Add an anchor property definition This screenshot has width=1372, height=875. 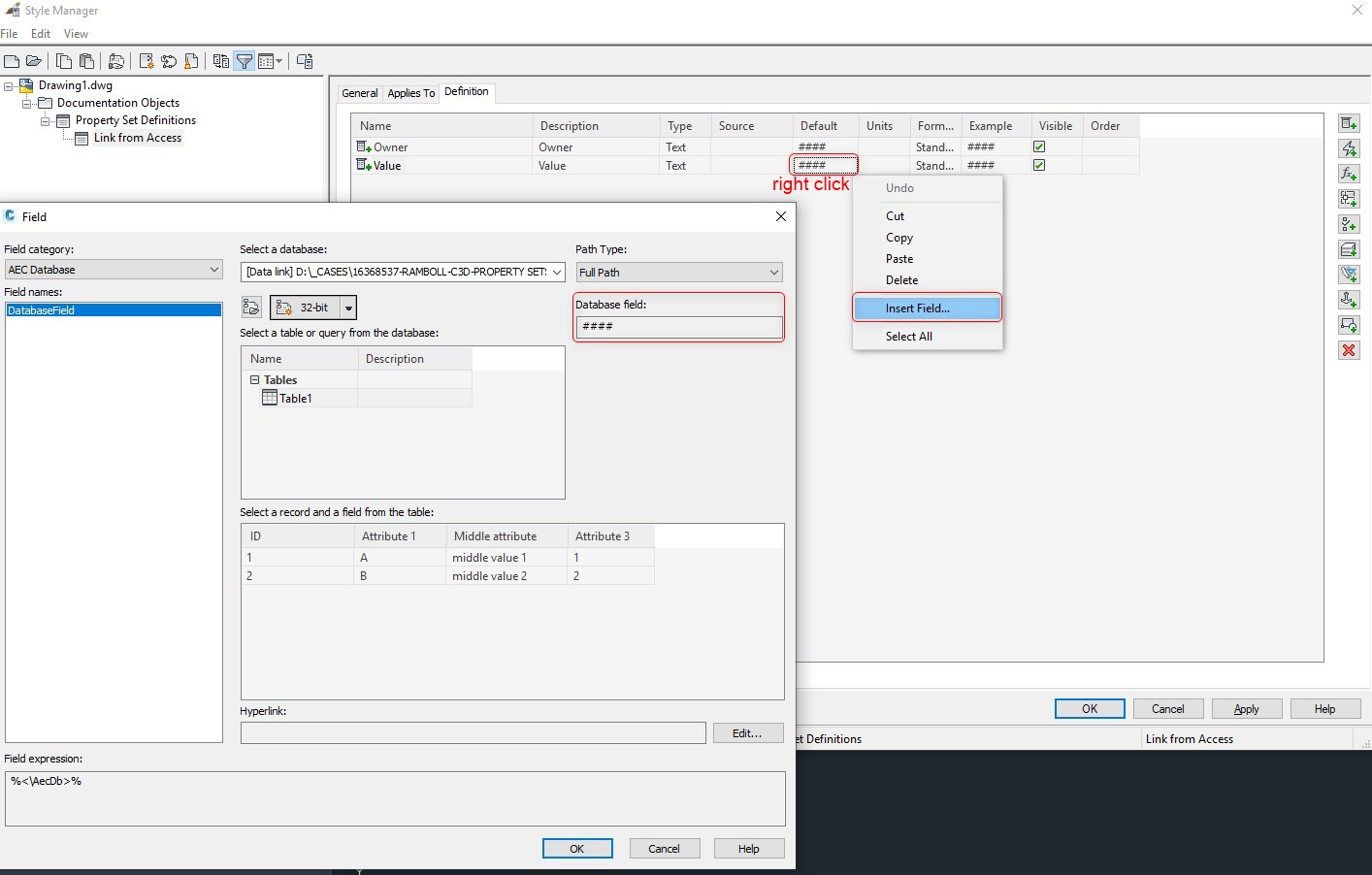click(1349, 299)
